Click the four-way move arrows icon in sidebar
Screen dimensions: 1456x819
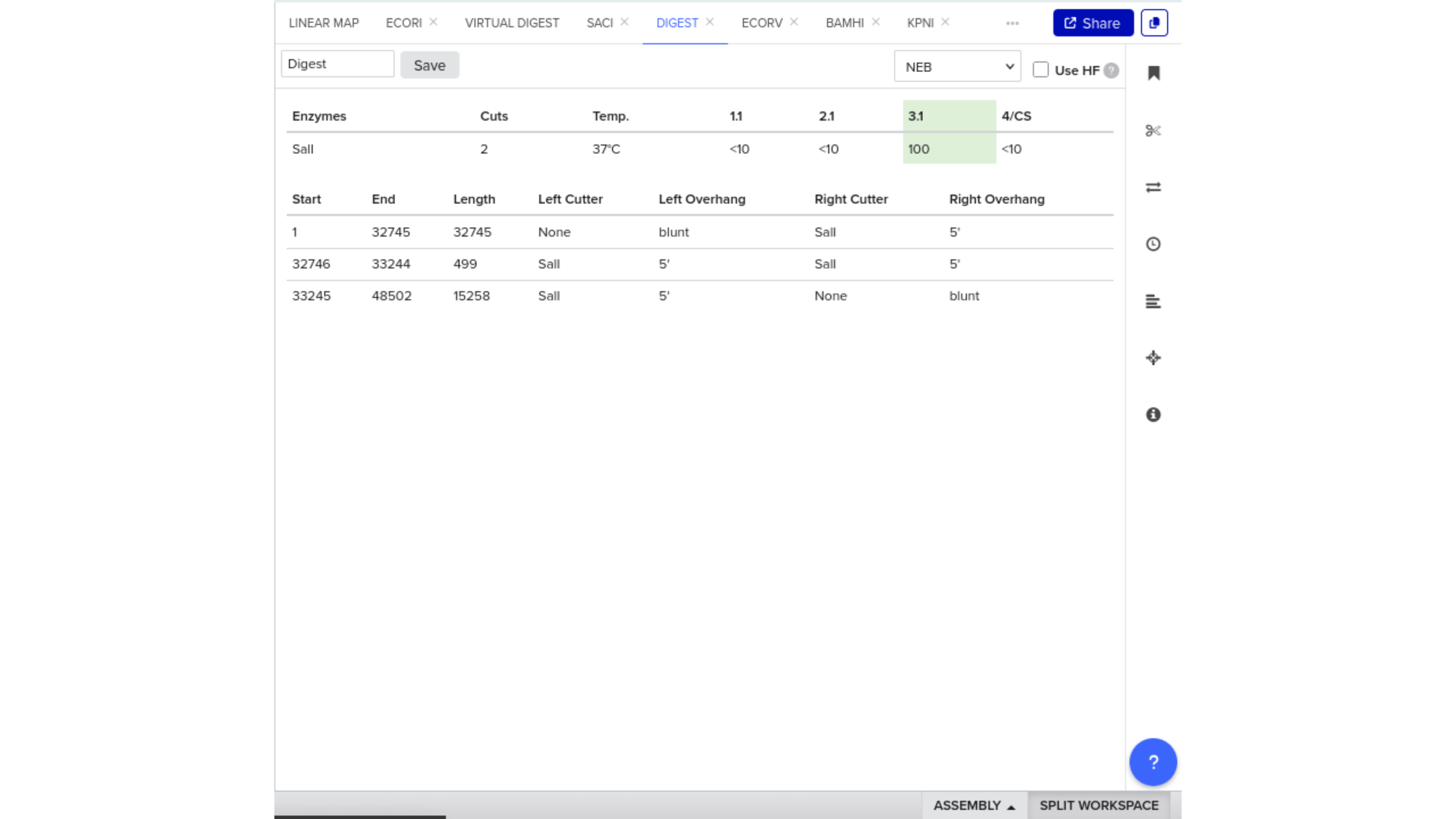[1153, 358]
